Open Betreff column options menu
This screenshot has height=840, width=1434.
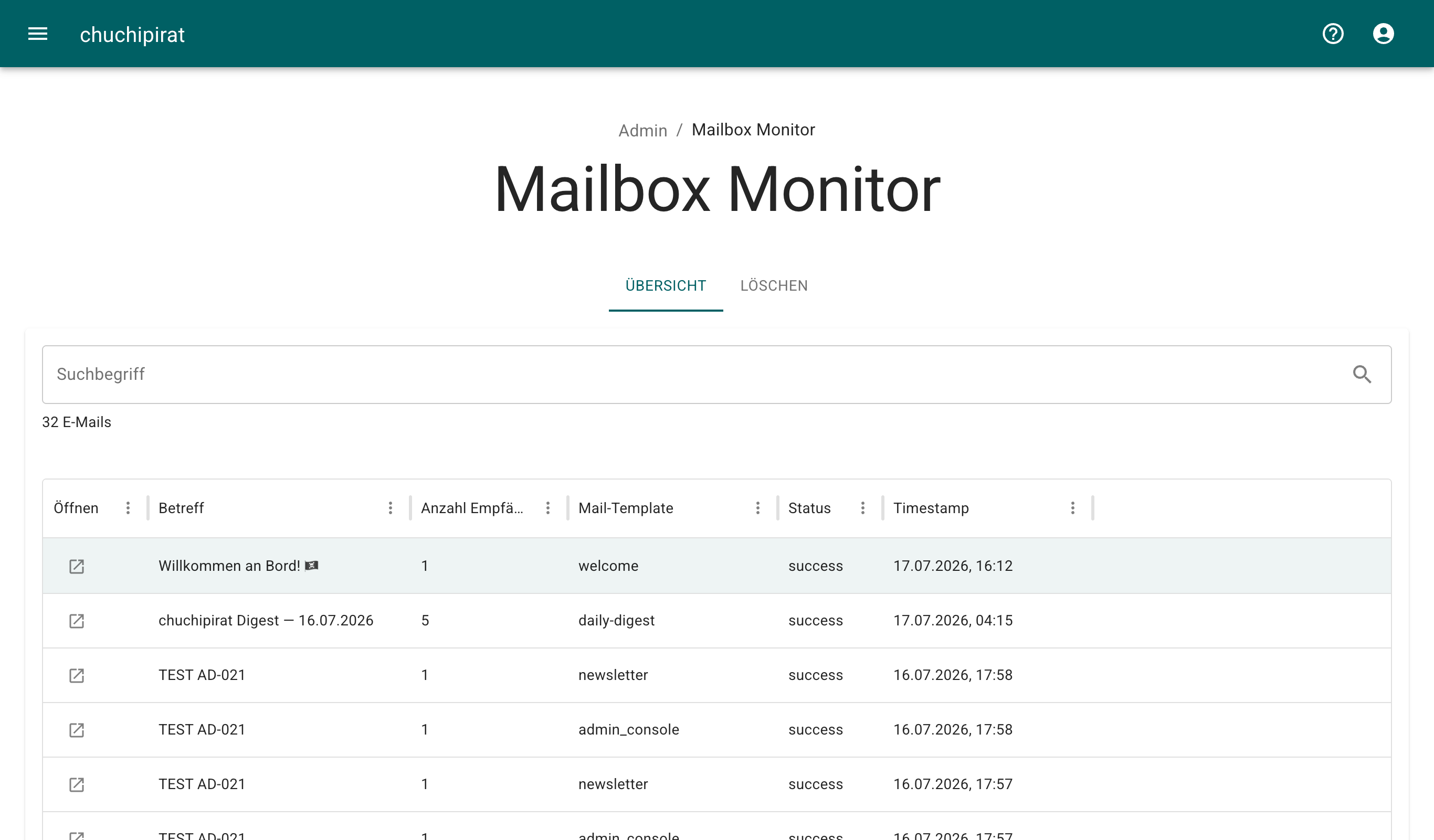[x=391, y=508]
